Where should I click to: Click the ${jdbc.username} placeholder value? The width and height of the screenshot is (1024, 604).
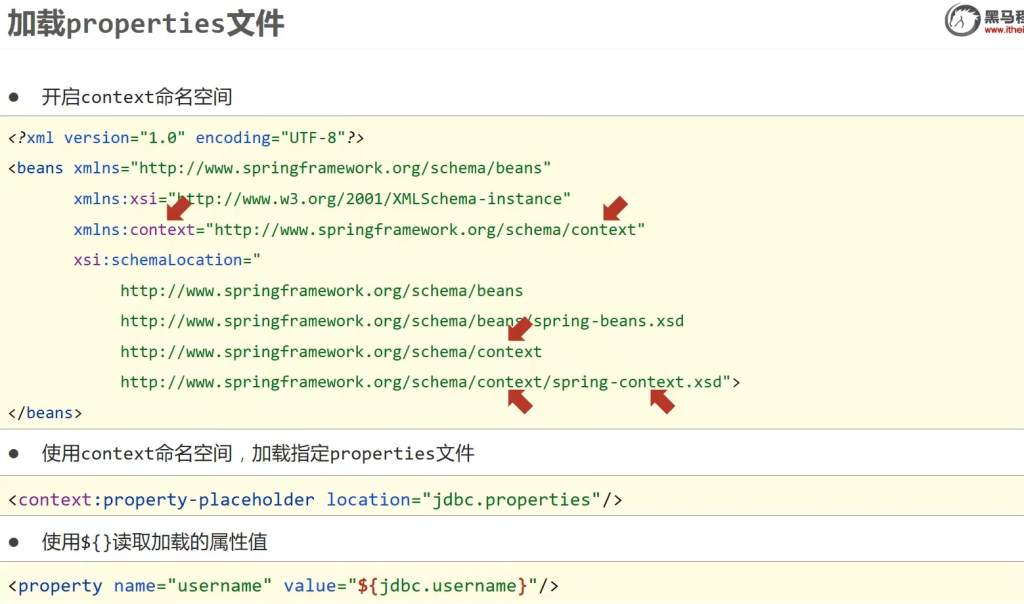(x=440, y=586)
